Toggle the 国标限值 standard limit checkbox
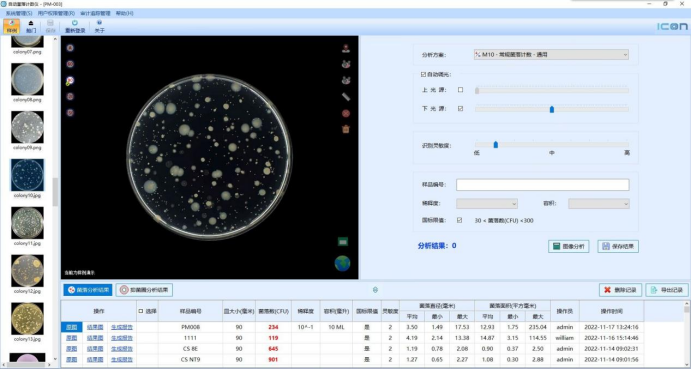This screenshot has width=692, height=369. (459, 220)
